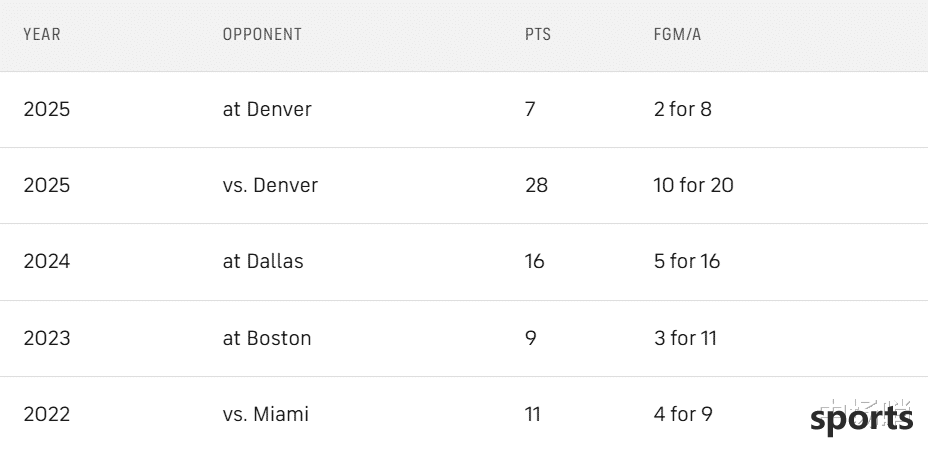Click the 16 points value
This screenshot has width=928, height=450.
click(534, 261)
